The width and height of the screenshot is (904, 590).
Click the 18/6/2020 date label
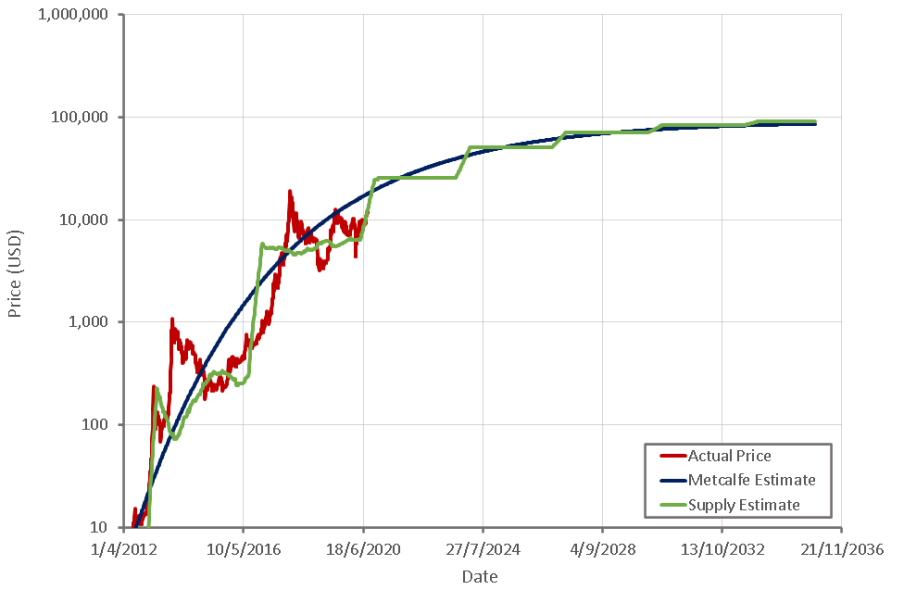(363, 549)
